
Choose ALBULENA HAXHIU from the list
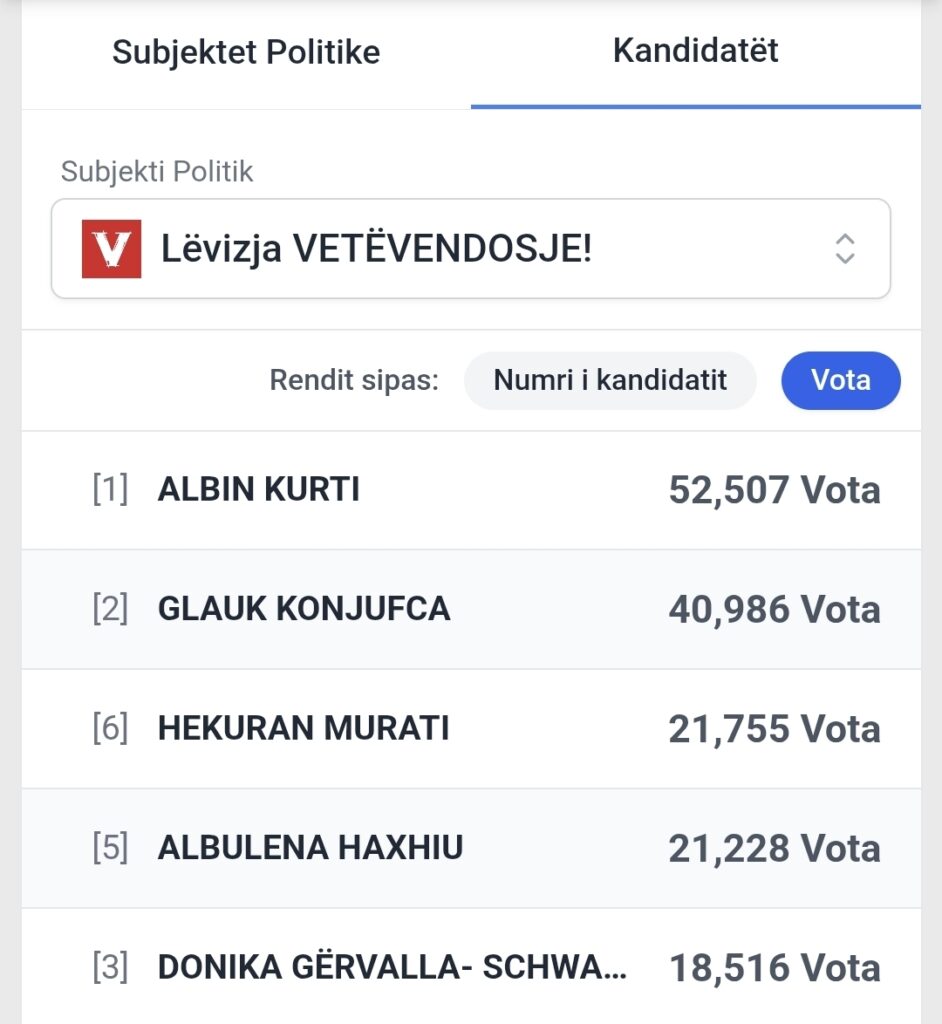click(x=310, y=848)
